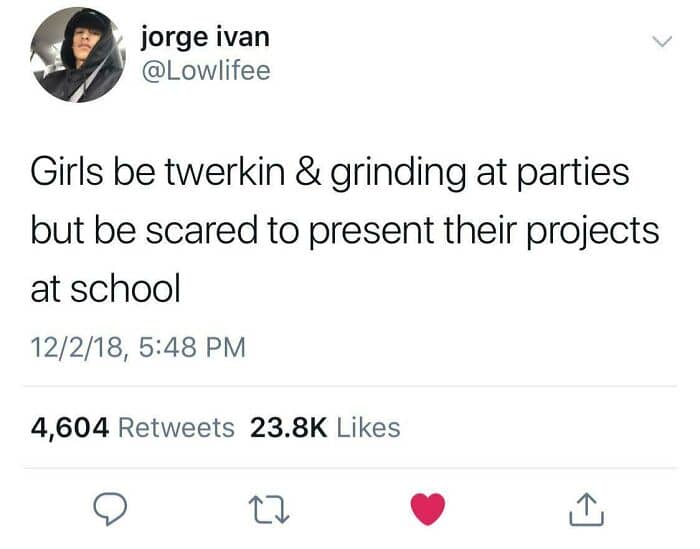Tap the tweet text starting 'Girls be twerkin'
The height and width of the screenshot is (549, 700).
tap(345, 230)
